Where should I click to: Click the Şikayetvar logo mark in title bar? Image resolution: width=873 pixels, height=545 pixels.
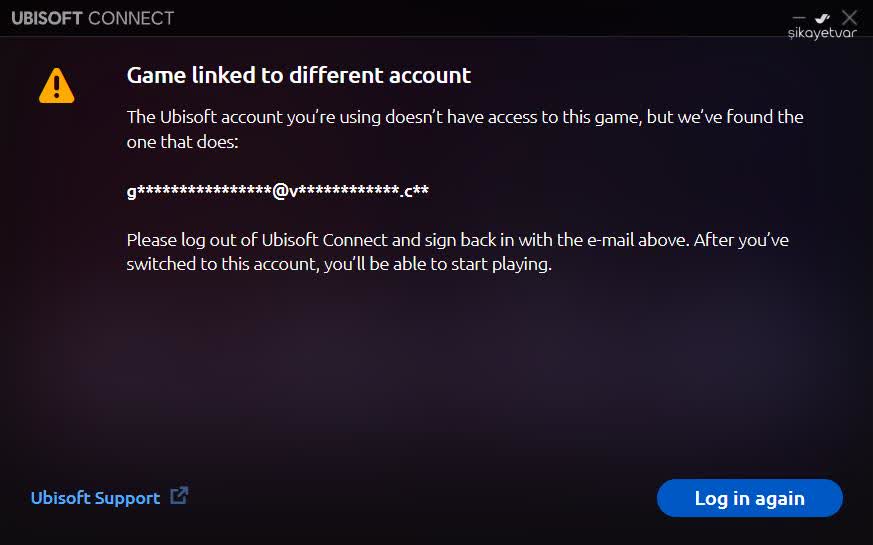tap(823, 17)
